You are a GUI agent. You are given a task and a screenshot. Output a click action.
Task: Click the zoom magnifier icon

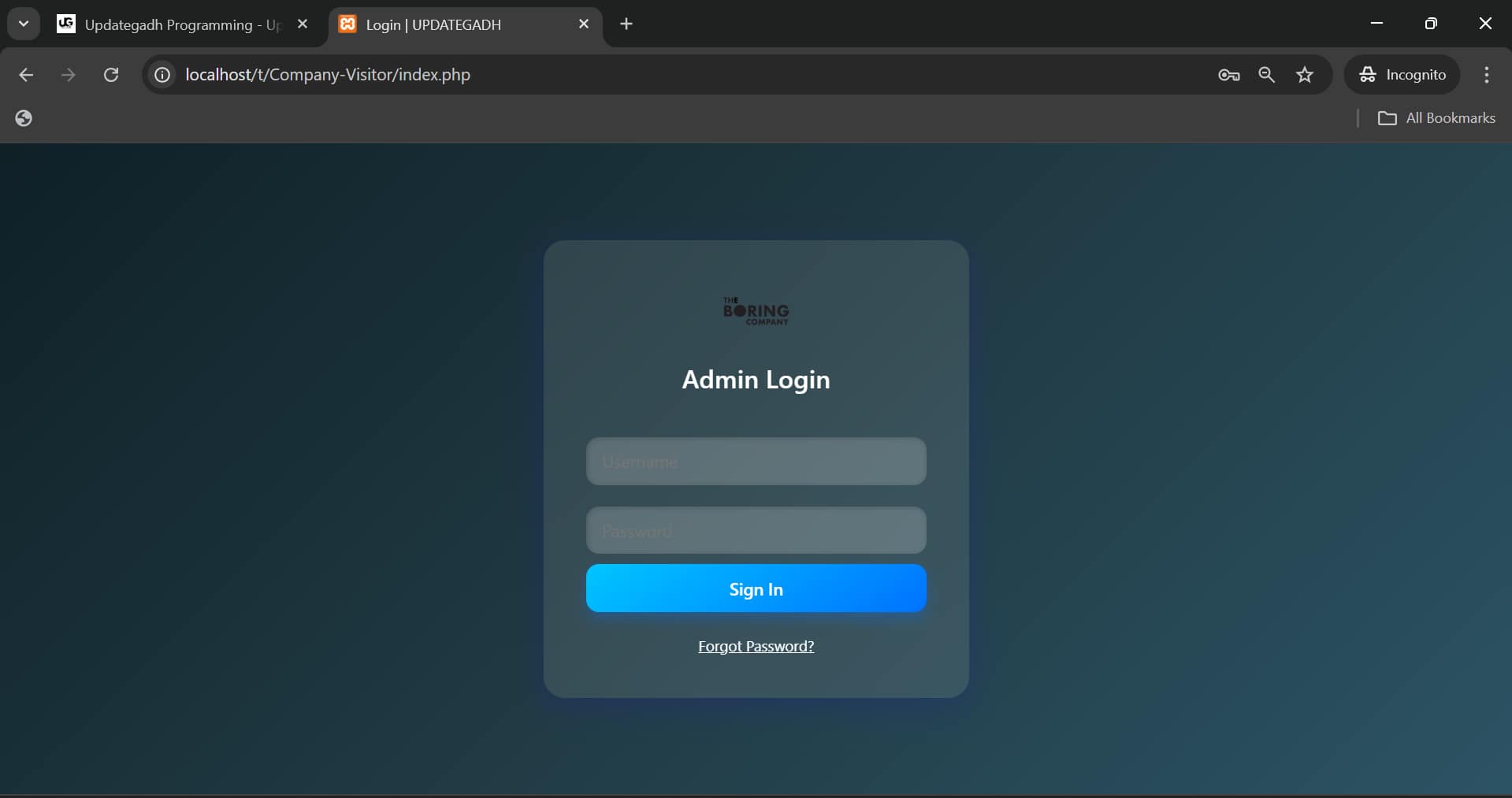click(1266, 75)
